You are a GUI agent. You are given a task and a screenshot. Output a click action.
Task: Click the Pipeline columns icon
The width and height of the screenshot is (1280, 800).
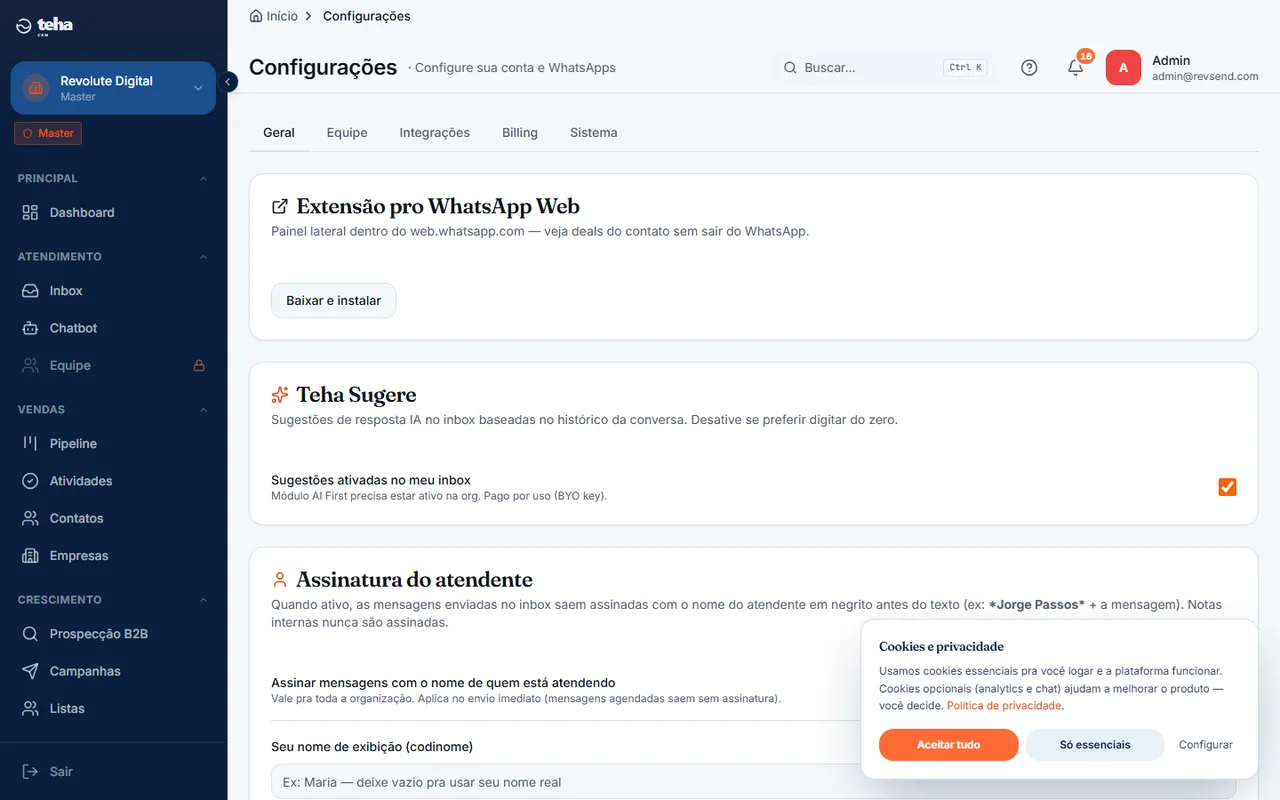point(30,444)
